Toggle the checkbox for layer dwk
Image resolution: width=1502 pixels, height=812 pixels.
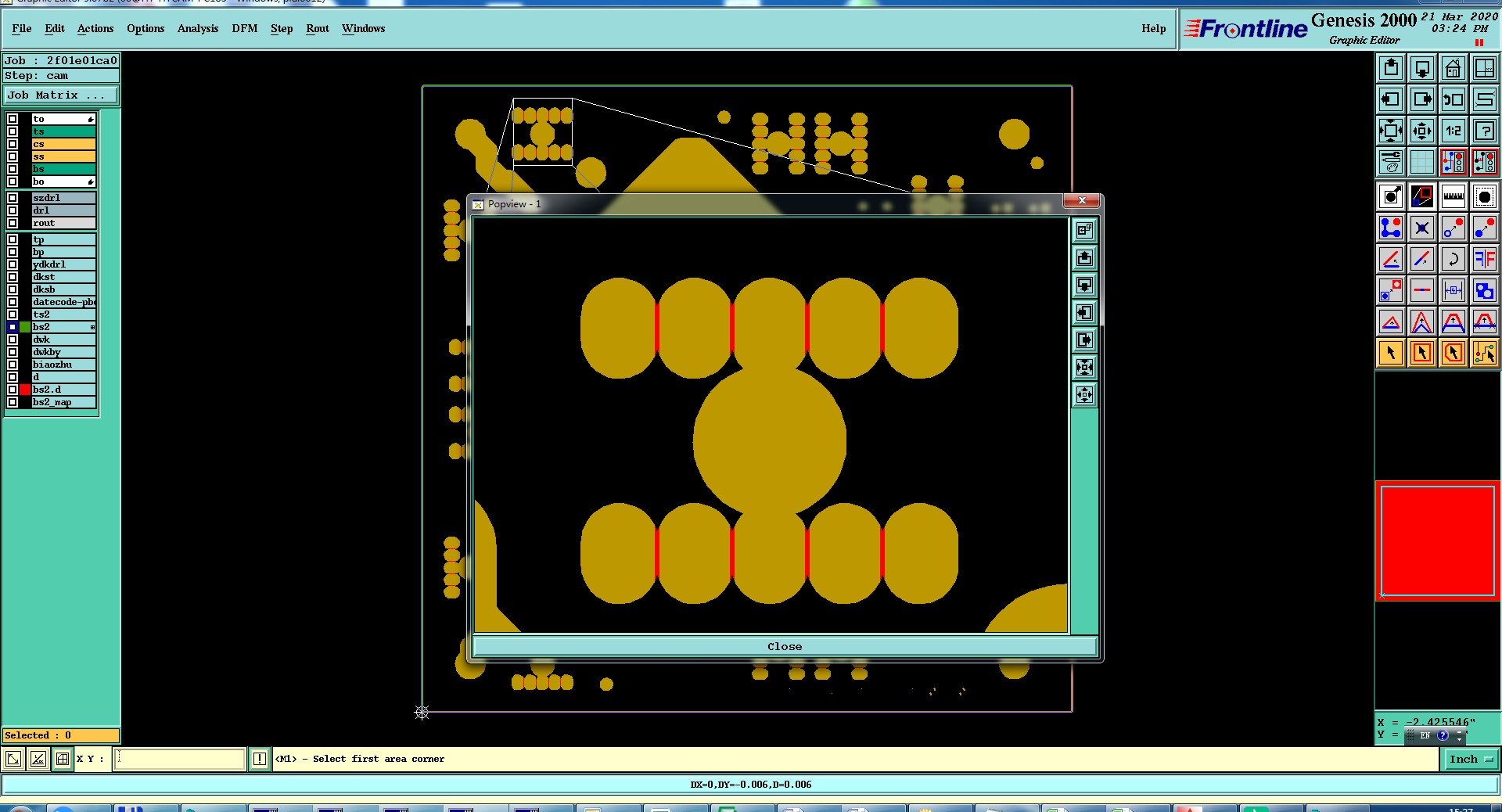[x=13, y=340]
